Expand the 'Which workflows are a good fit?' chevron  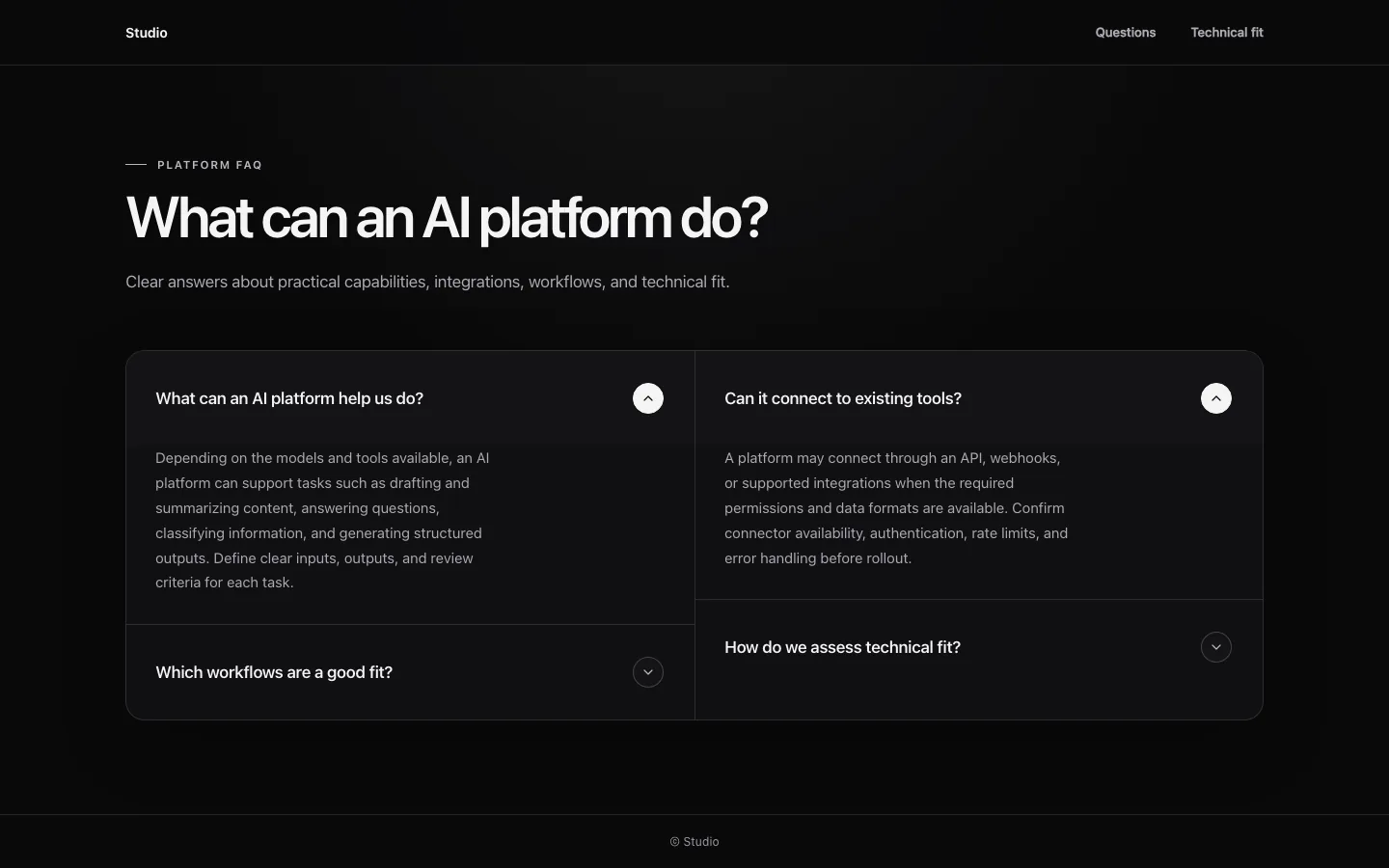click(648, 672)
